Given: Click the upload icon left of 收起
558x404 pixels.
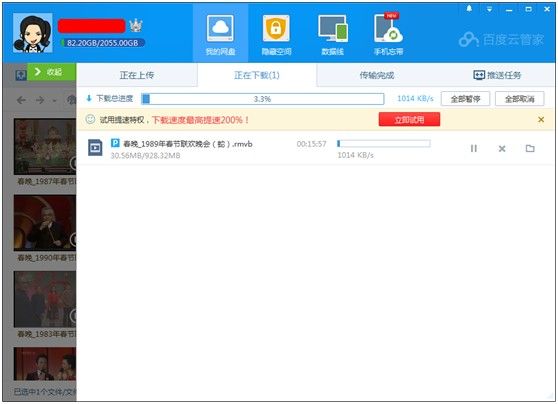Looking at the screenshot, I should coord(21,75).
